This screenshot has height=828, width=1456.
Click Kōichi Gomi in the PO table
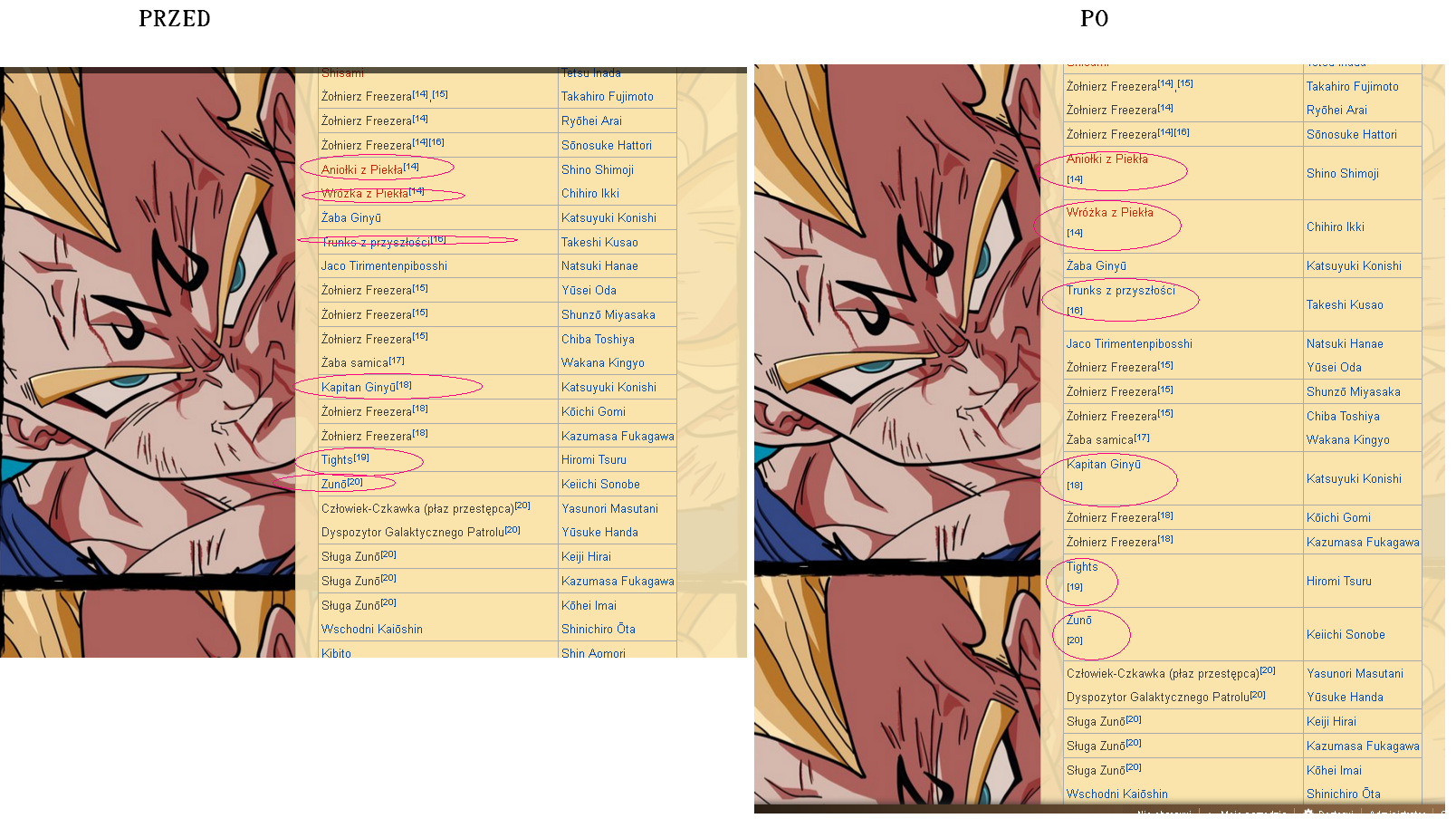[x=1338, y=518]
